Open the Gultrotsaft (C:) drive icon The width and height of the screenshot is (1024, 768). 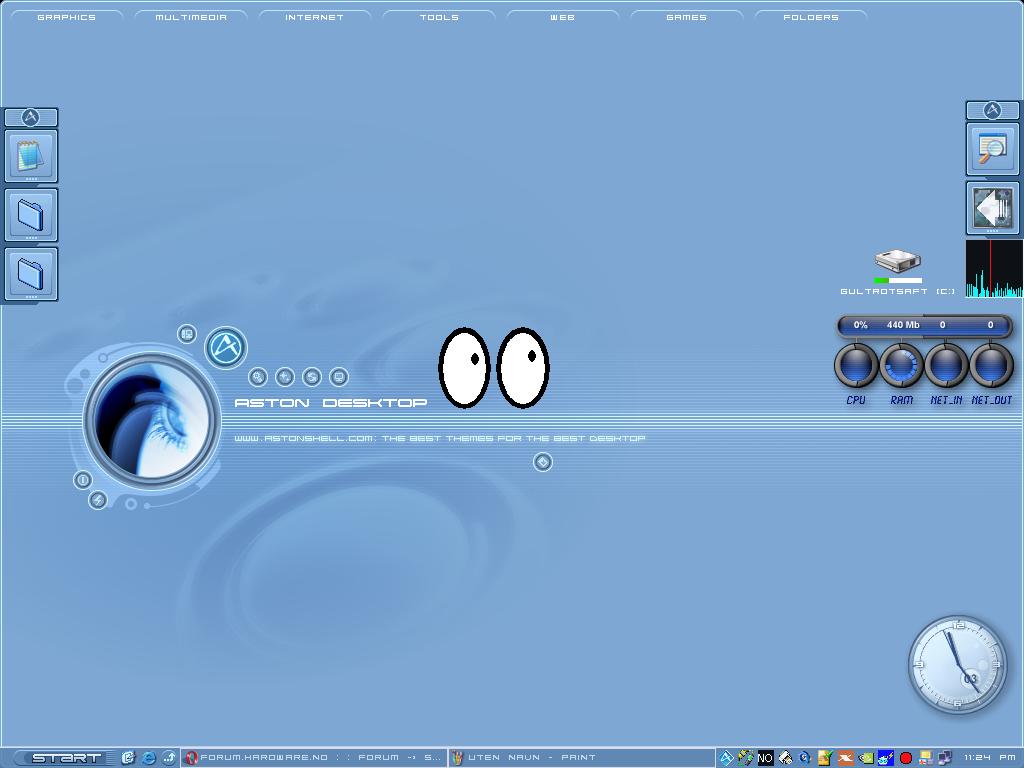point(897,272)
